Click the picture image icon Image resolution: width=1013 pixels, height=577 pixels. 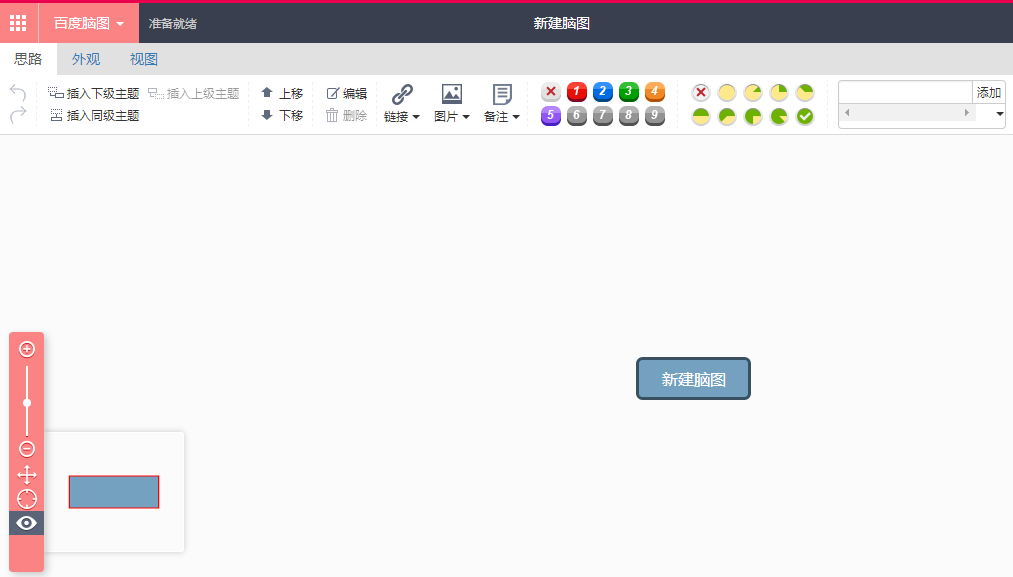[x=452, y=94]
